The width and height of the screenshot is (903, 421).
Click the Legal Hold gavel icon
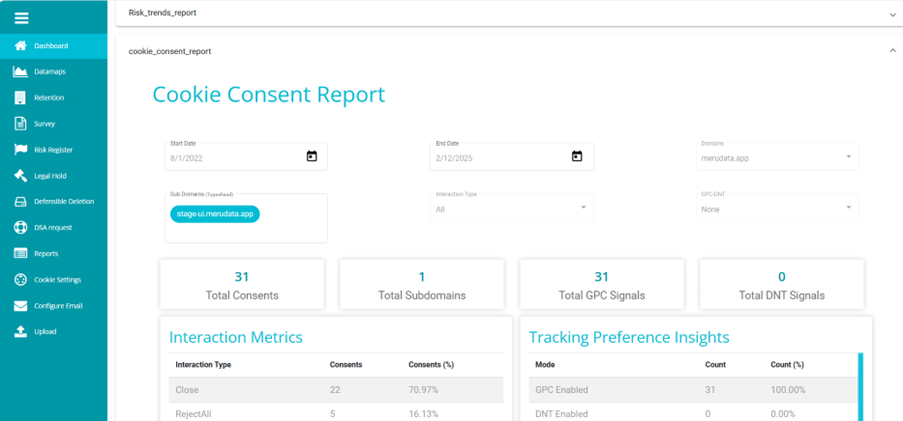[21, 176]
